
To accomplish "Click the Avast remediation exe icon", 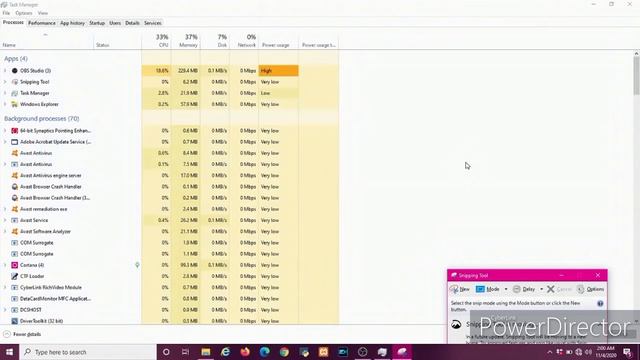I will (15, 209).
